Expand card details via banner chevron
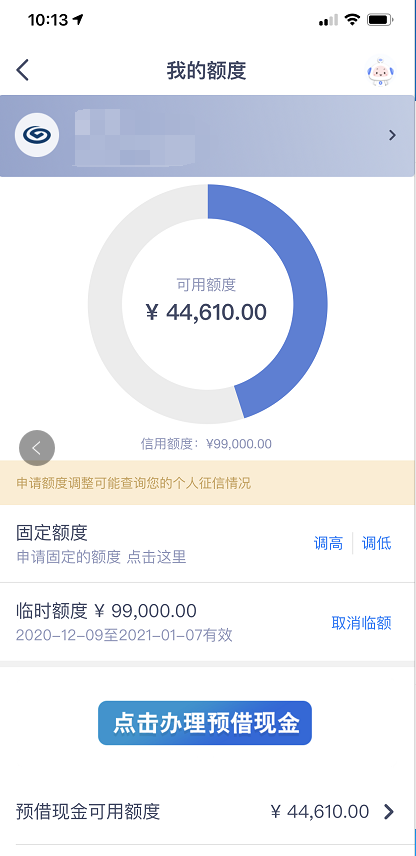The image size is (416, 856). [392, 135]
